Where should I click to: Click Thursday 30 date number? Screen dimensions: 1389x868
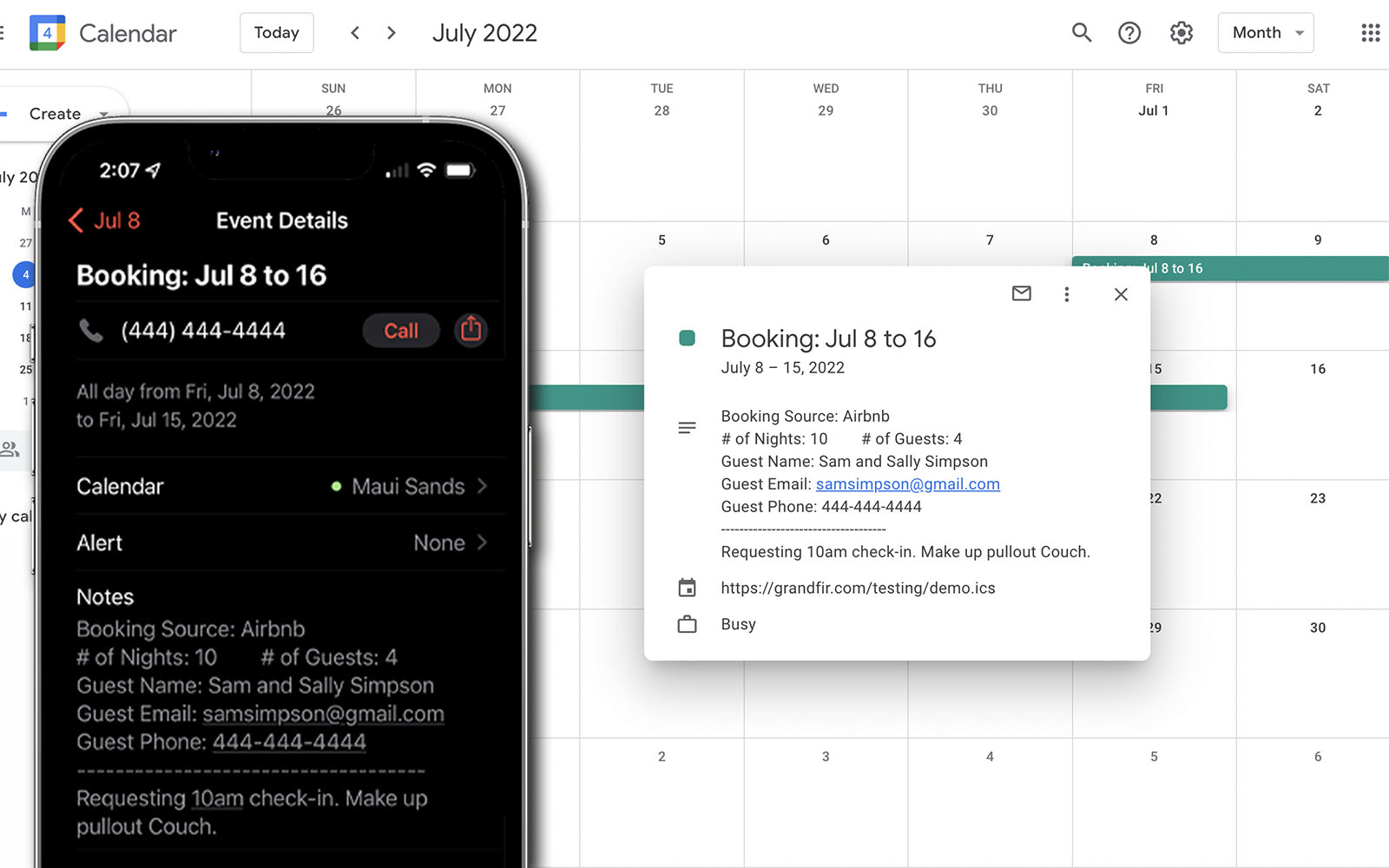[x=990, y=110]
